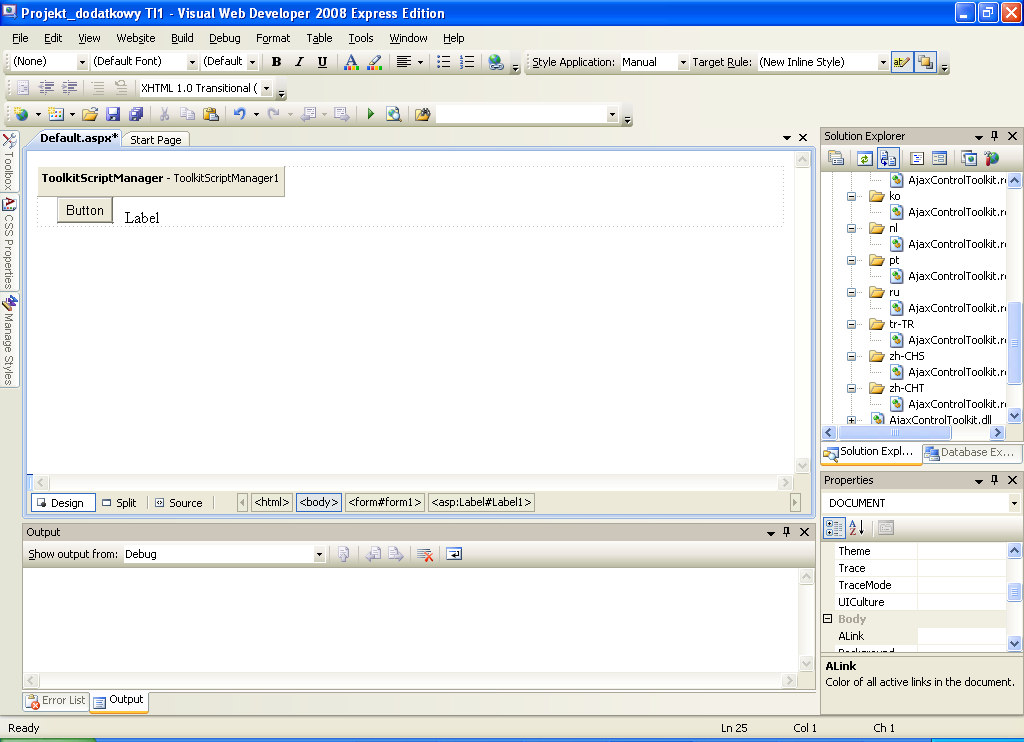Screen dimensions: 1024x742
Task: Open the text alignment dropdown arrow
Action: pos(420,62)
